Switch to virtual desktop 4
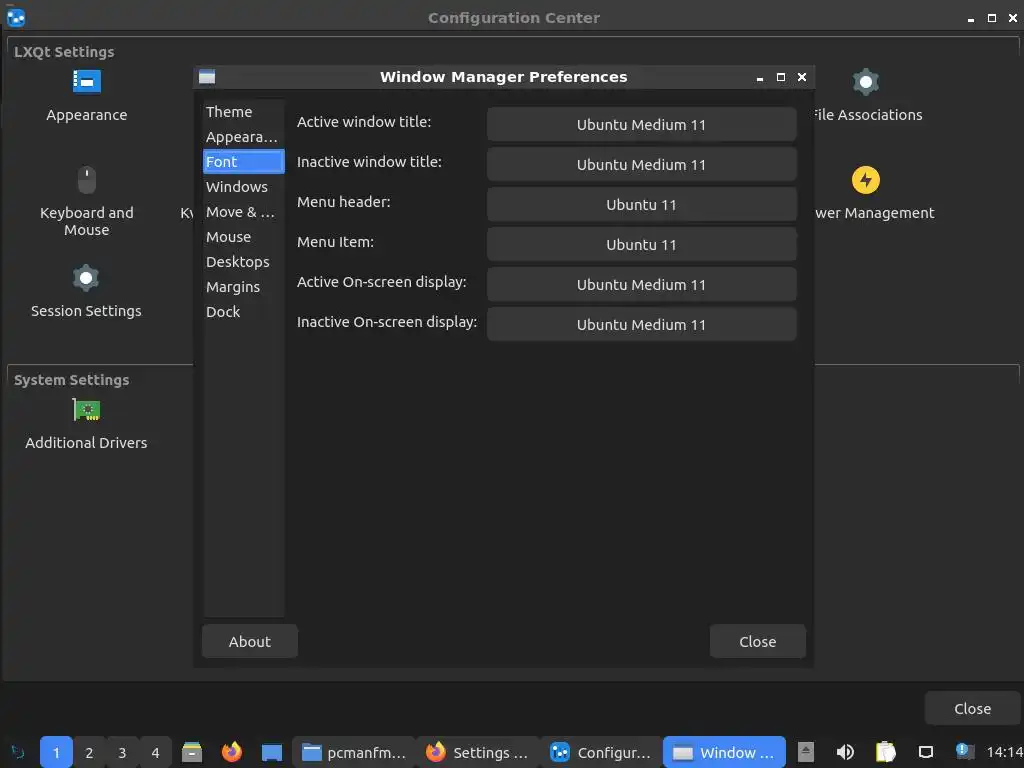This screenshot has height=768, width=1024. tap(155, 752)
